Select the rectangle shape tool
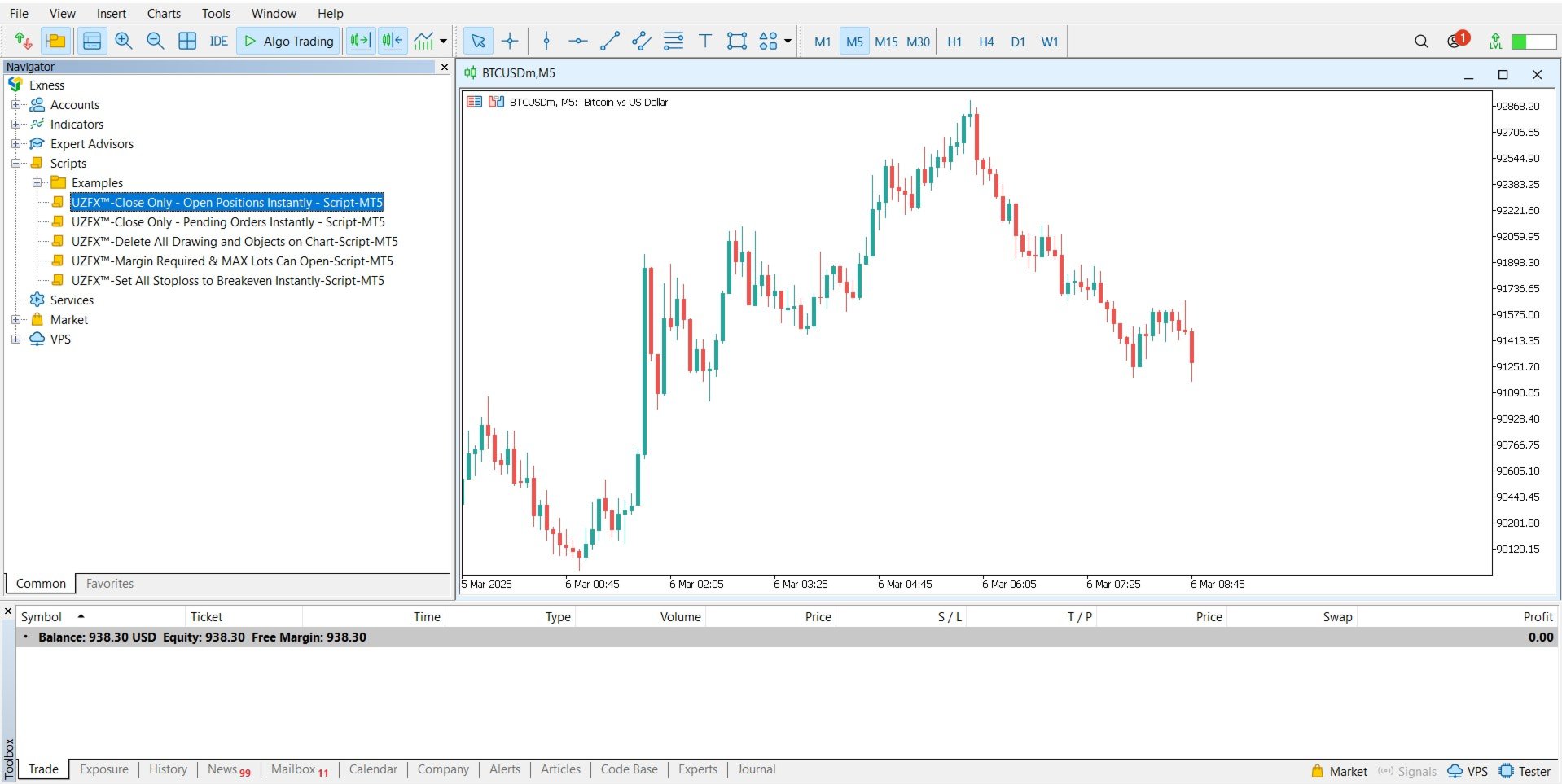 tap(737, 41)
